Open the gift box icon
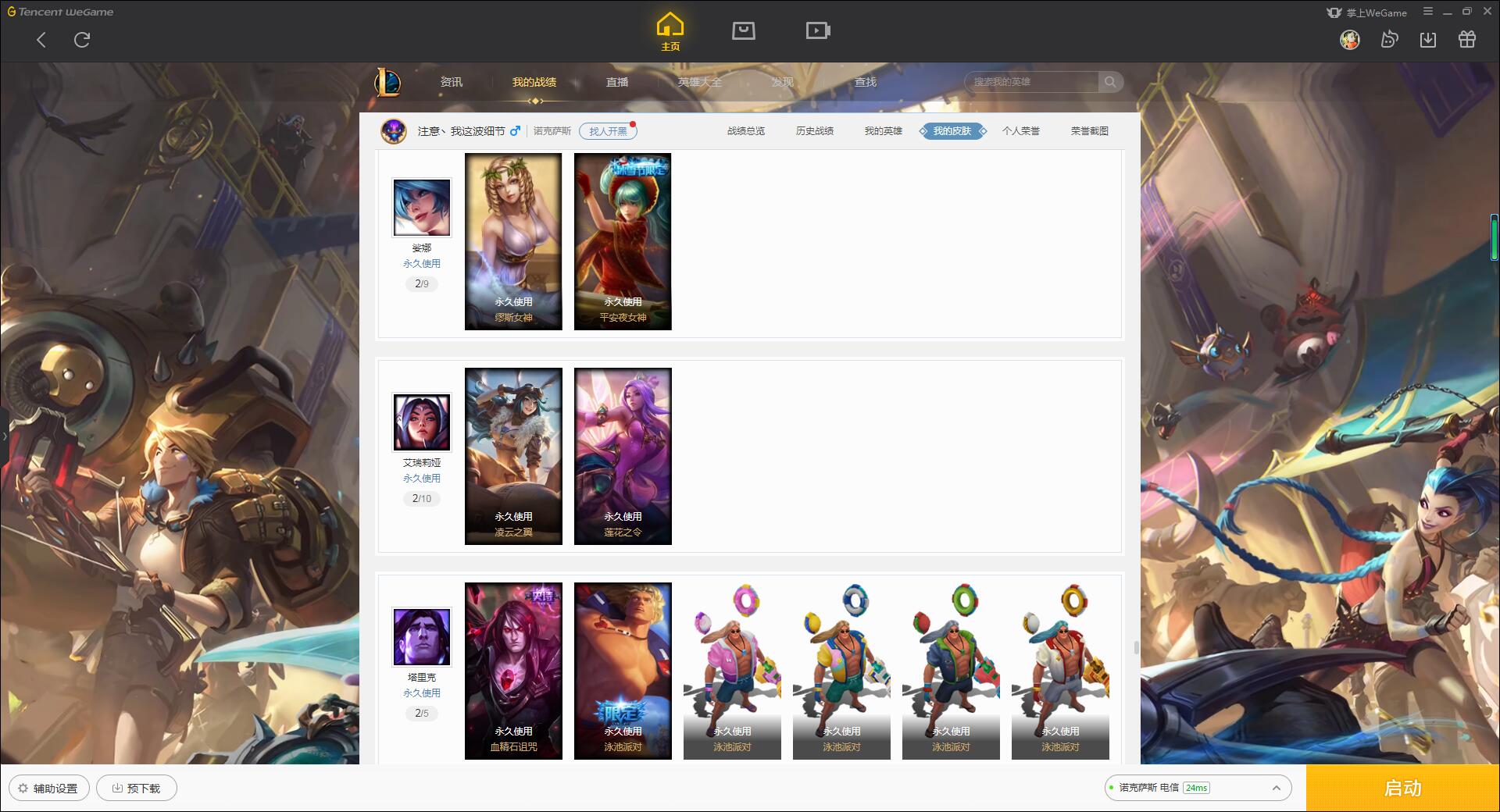 pos(1467,39)
